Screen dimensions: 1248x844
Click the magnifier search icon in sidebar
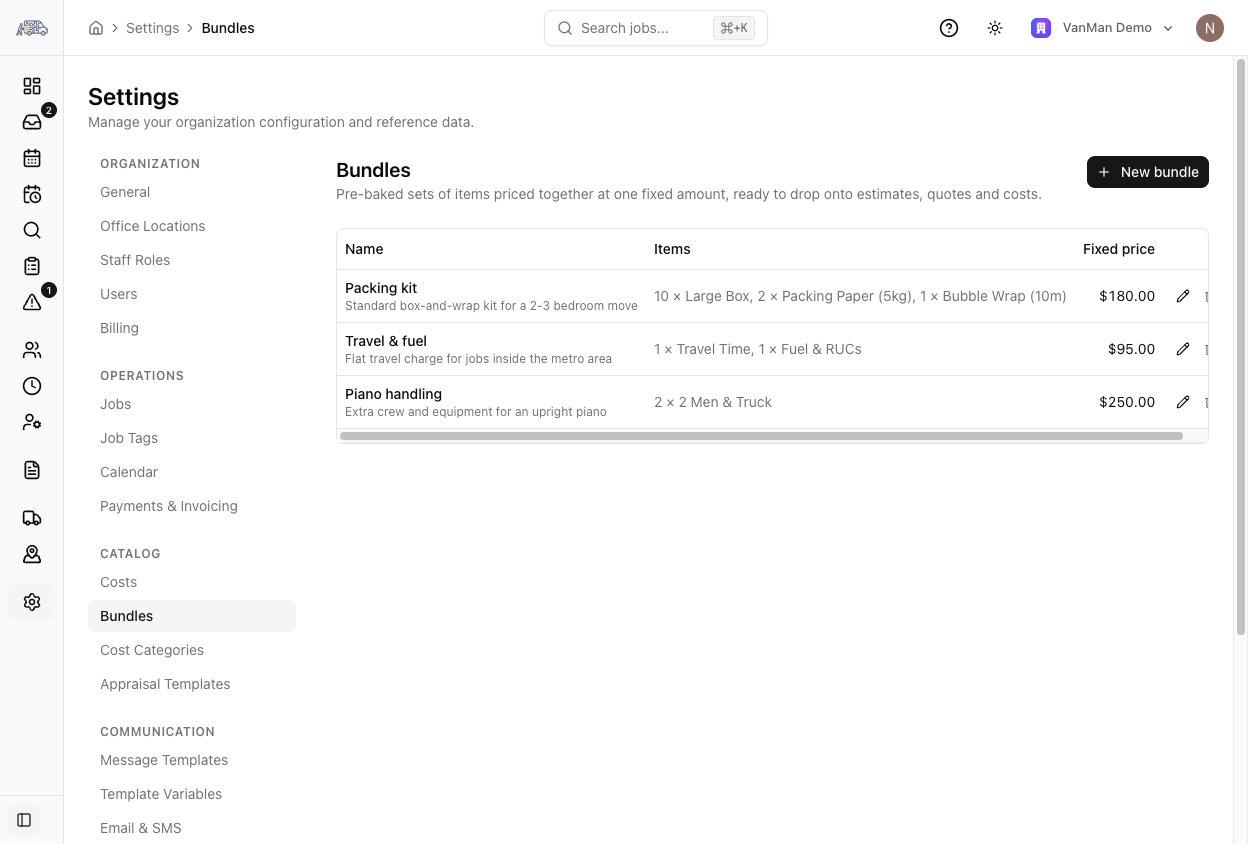pyautogui.click(x=32, y=230)
